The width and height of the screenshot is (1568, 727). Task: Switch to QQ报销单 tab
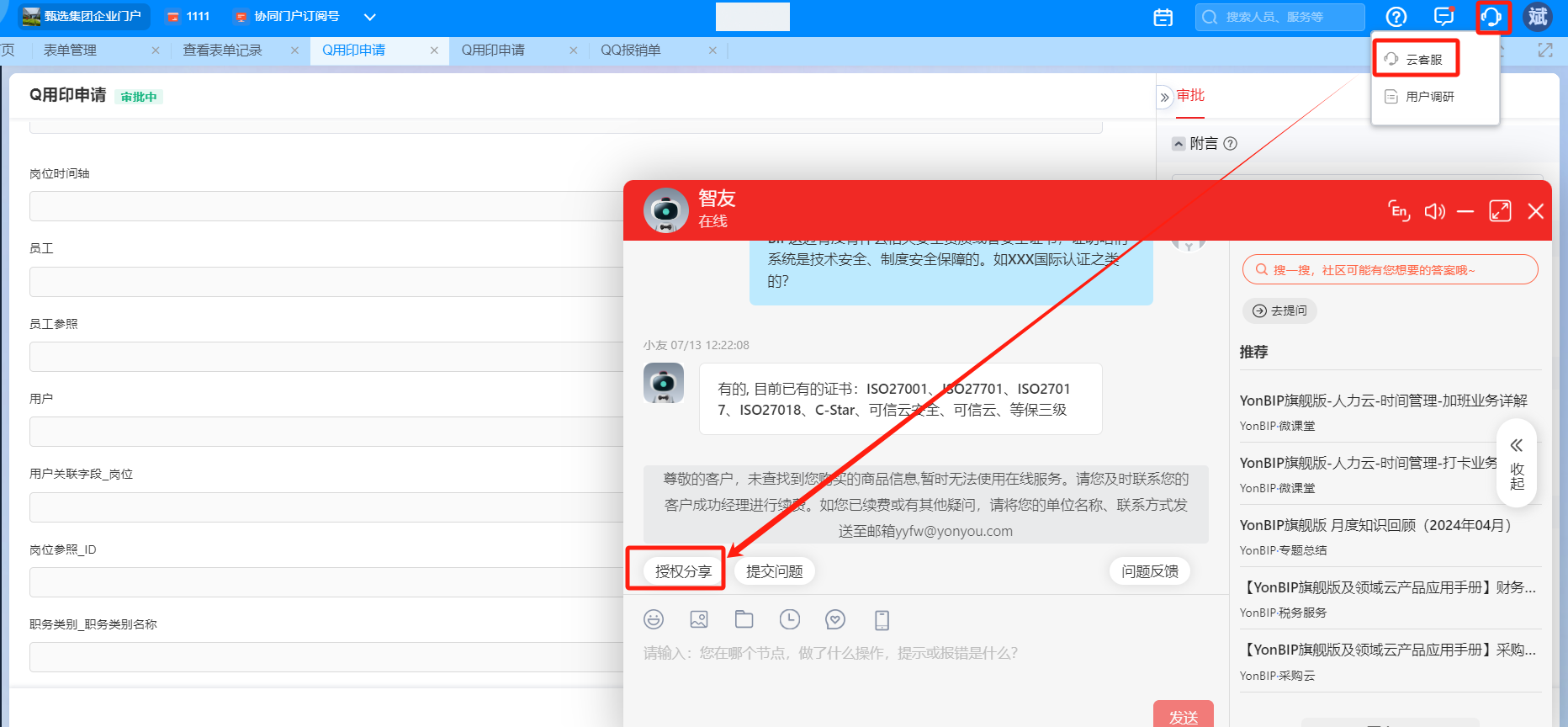coord(630,50)
